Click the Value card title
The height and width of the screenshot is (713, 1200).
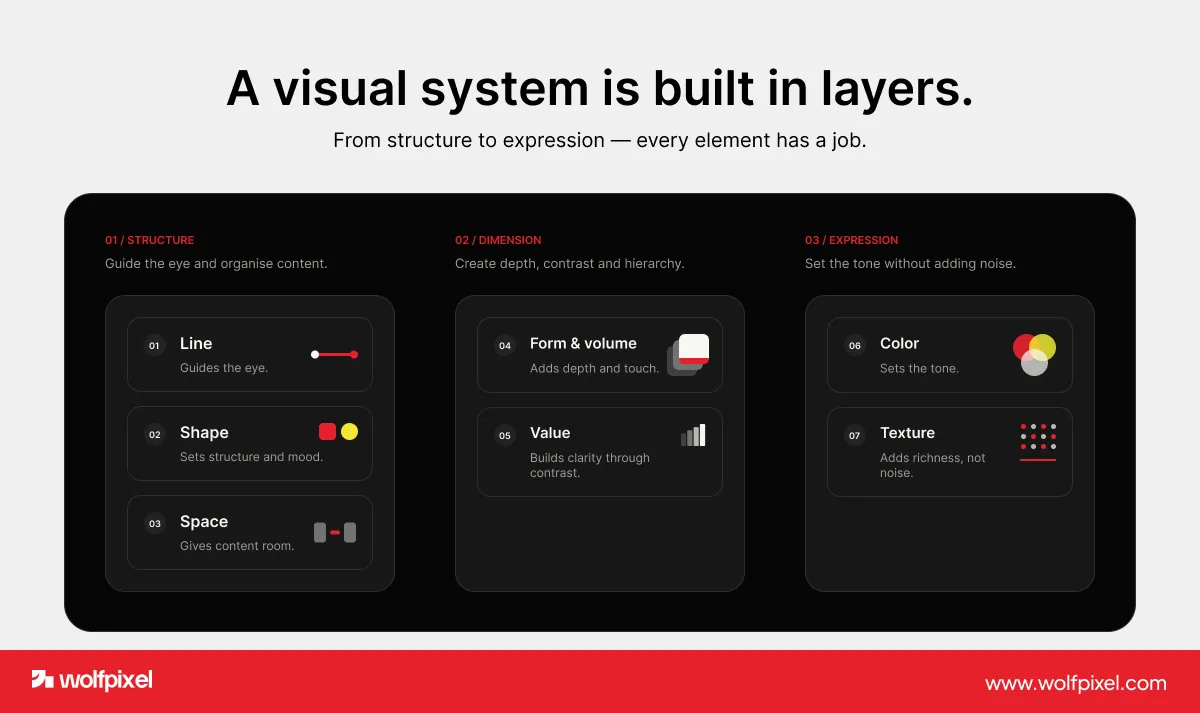(x=550, y=432)
